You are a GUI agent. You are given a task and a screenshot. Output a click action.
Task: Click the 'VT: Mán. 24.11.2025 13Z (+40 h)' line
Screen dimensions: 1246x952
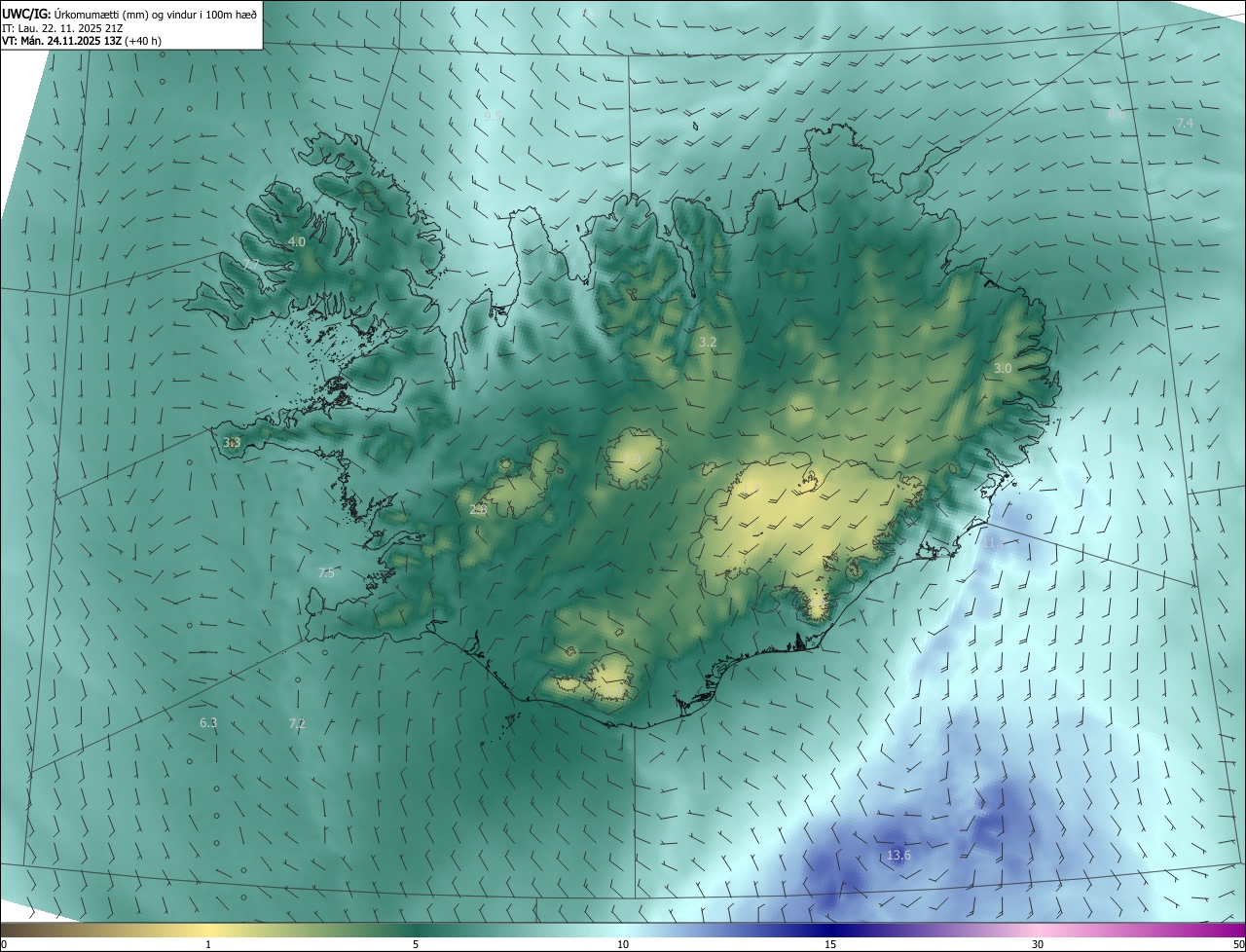pyautogui.click(x=82, y=41)
